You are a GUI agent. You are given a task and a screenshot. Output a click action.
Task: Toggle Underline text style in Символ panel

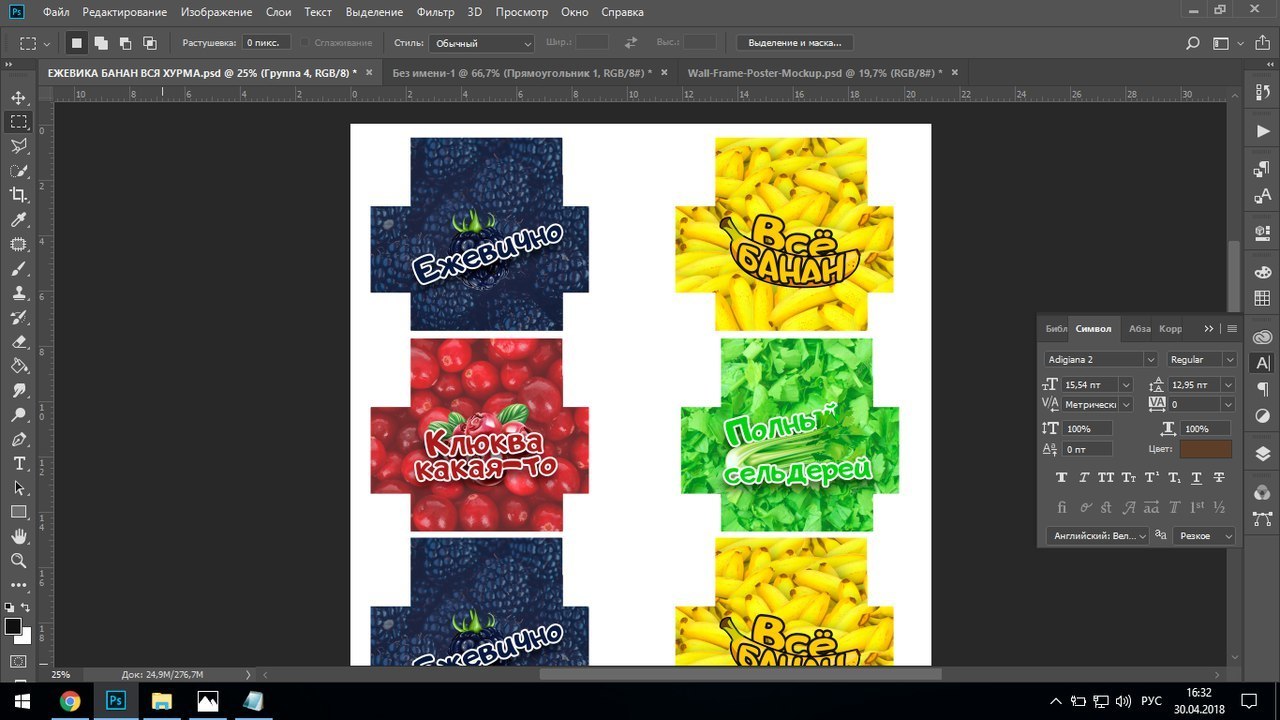click(x=1196, y=478)
